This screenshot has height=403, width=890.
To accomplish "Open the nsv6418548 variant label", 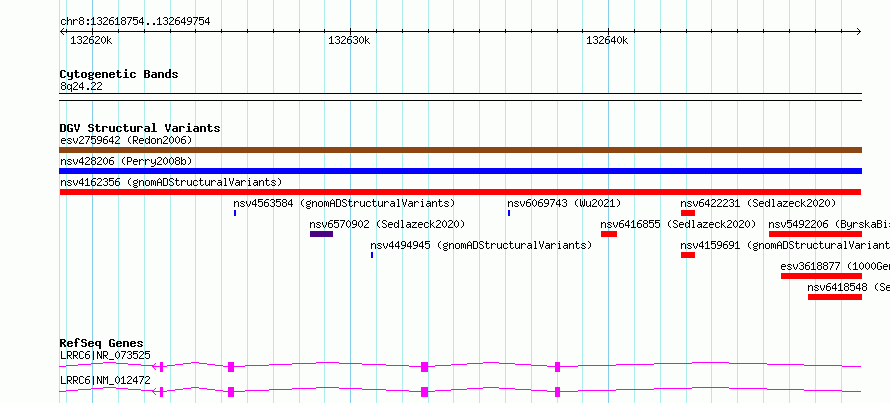I will 849,287.
